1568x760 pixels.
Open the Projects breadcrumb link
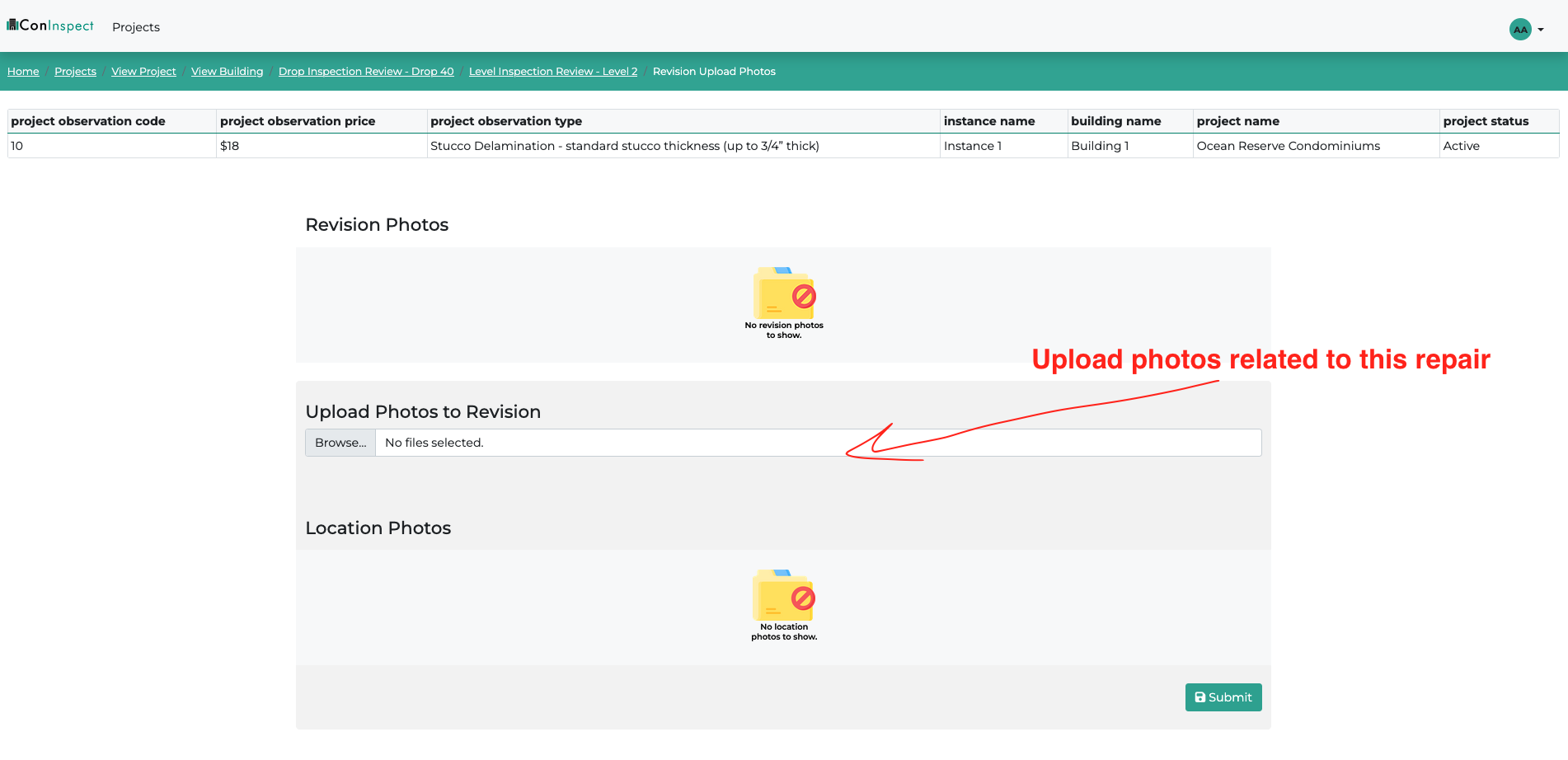[75, 72]
